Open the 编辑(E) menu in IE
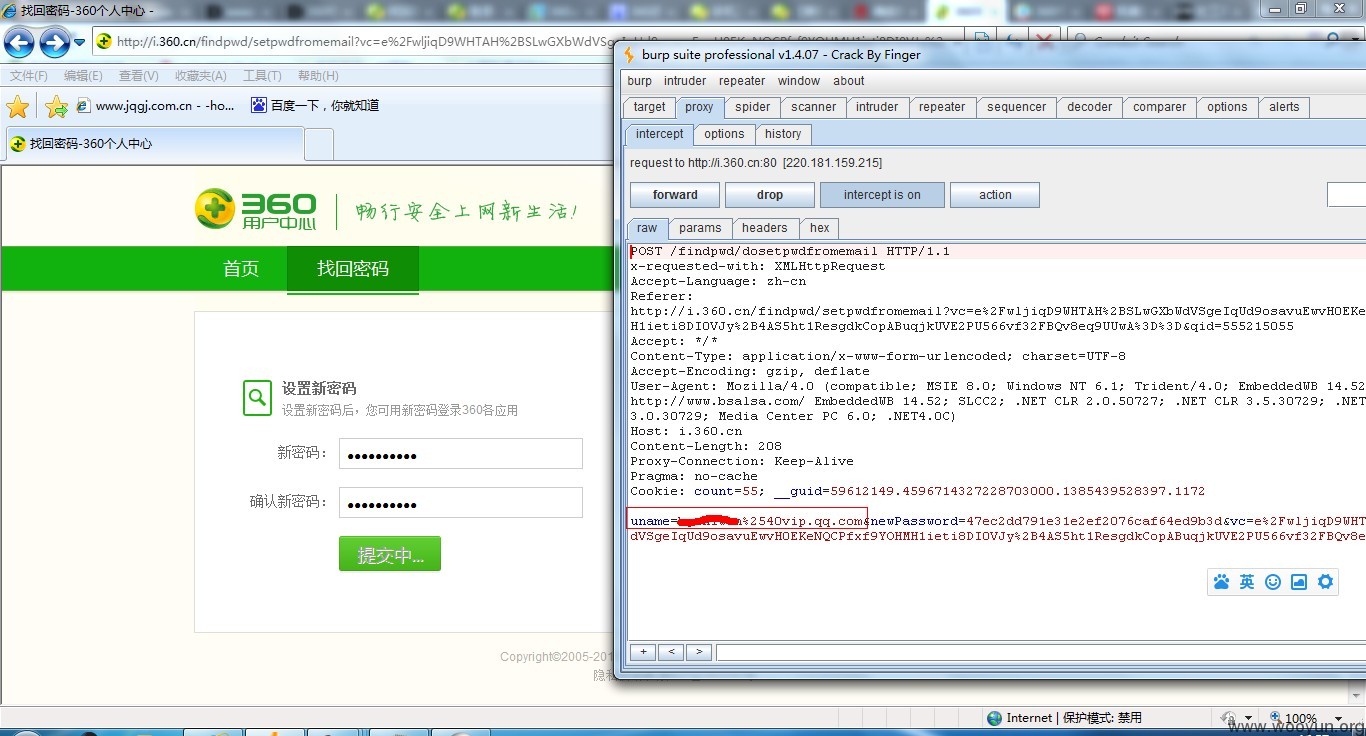This screenshot has height=736, width=1366. coord(83,76)
